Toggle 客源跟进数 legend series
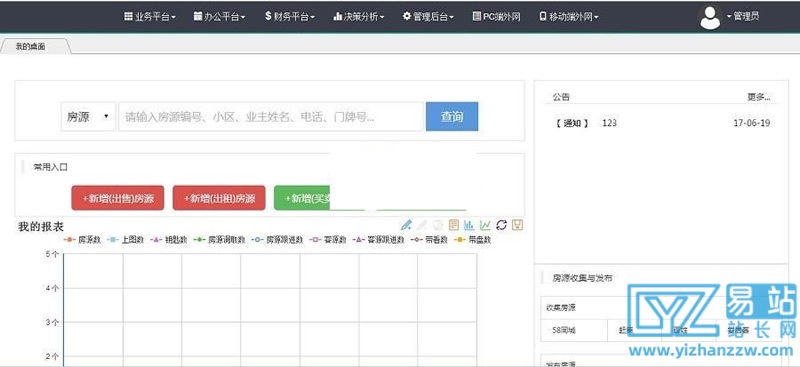 (x=379, y=239)
